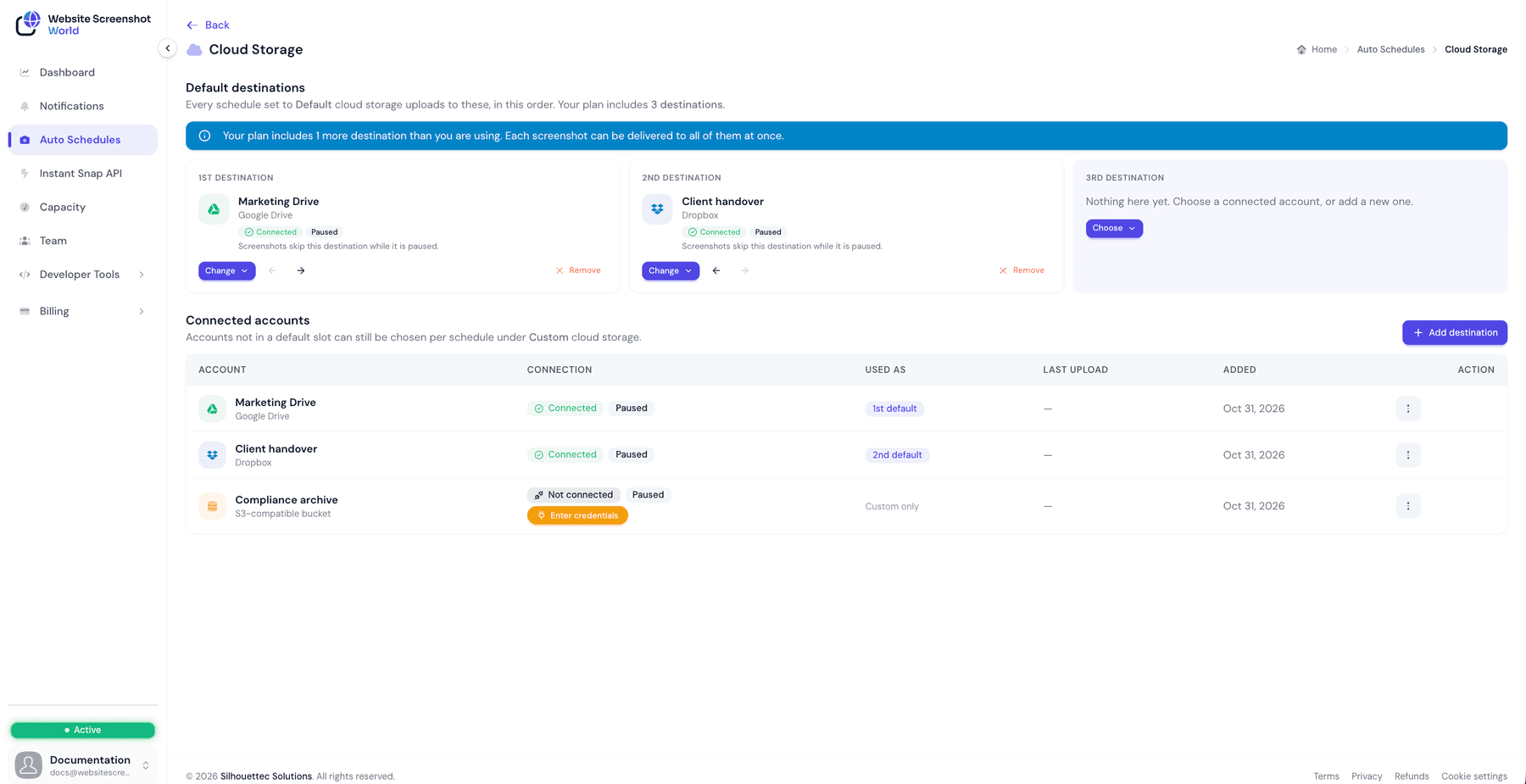The width and height of the screenshot is (1526, 784).
Task: Open Cookie settings in the footer
Action: 1474,776
